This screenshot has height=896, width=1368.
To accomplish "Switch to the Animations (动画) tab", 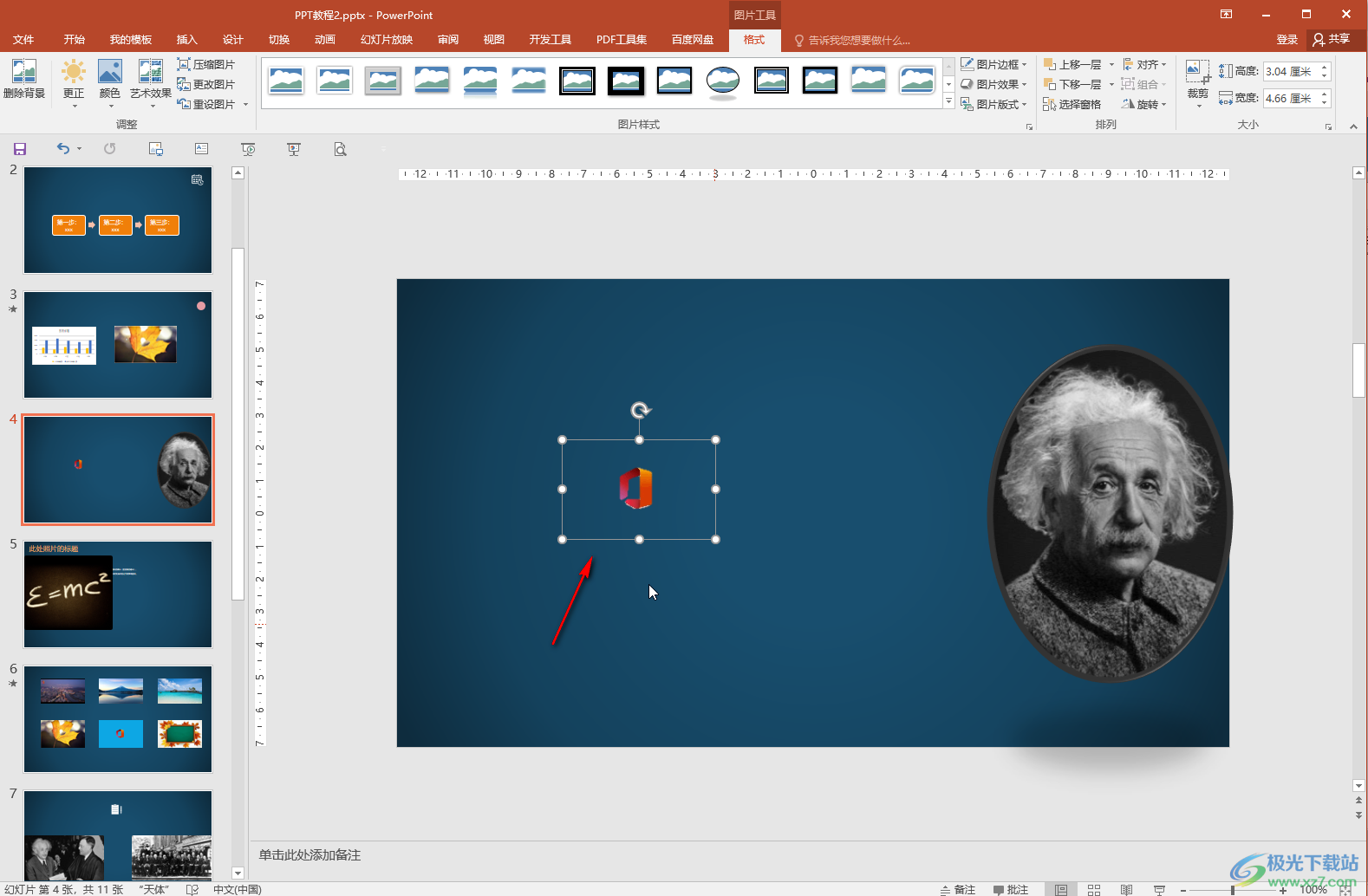I will [325, 40].
